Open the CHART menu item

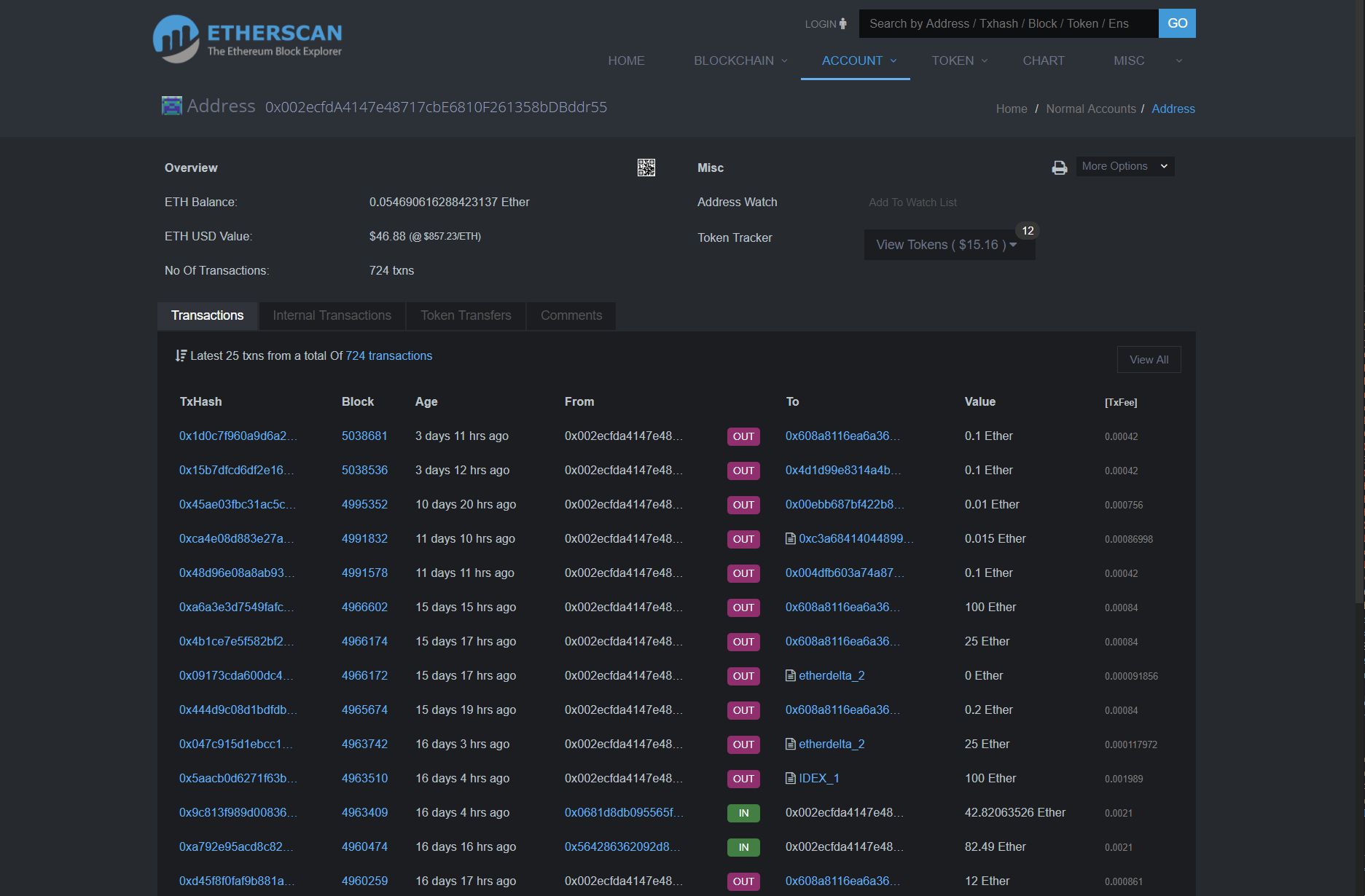tap(1043, 61)
